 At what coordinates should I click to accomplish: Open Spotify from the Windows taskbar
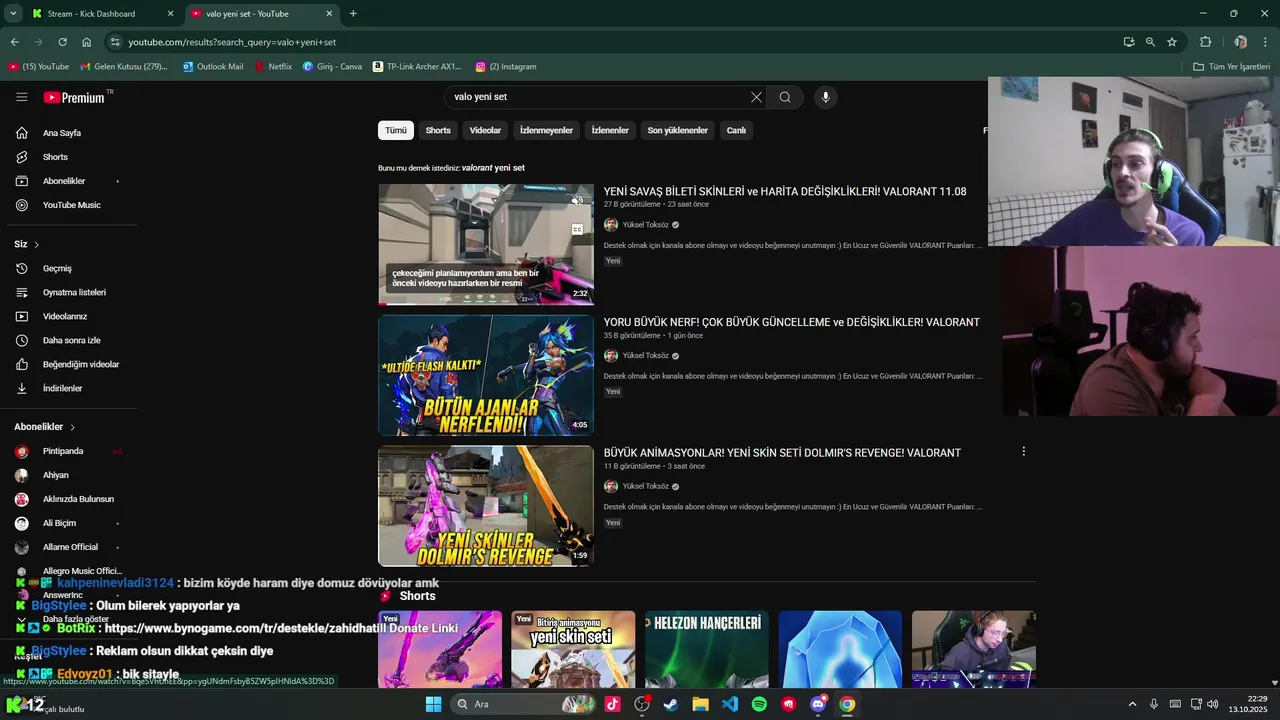pos(759,704)
